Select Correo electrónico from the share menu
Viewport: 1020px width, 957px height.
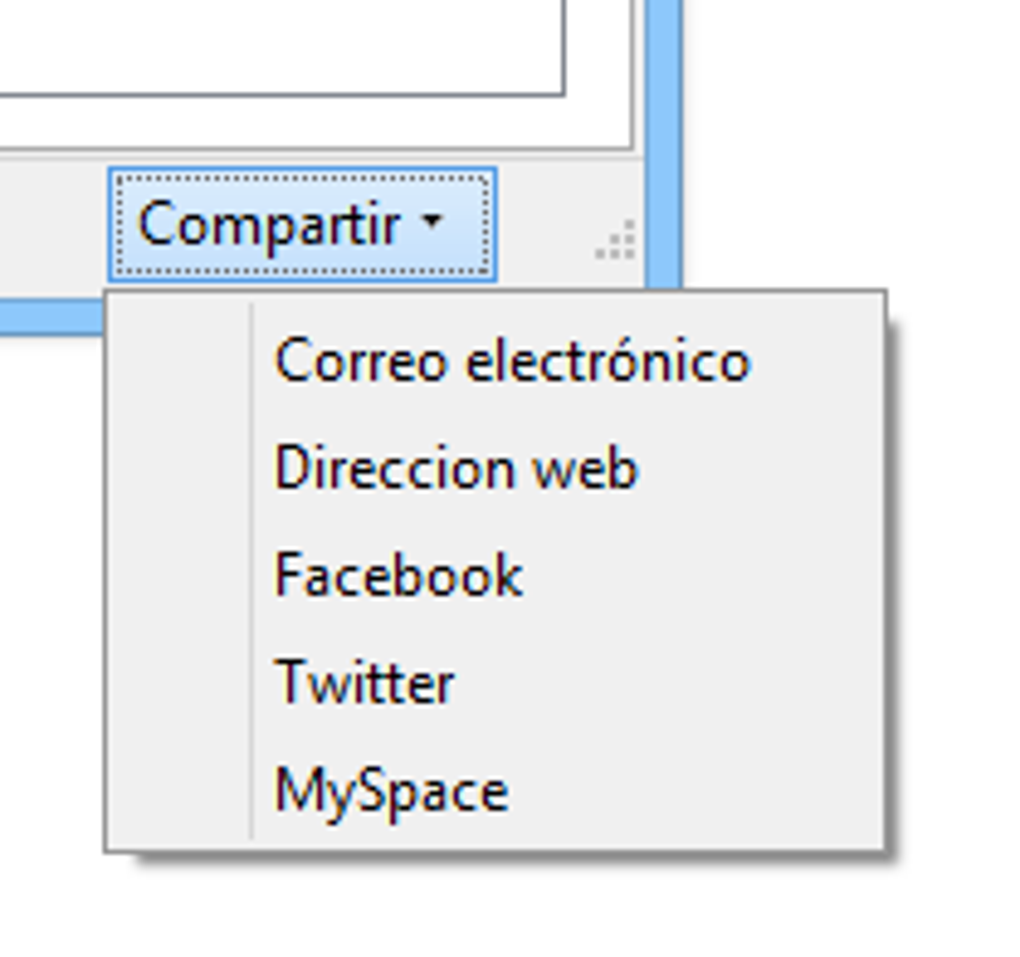click(511, 361)
